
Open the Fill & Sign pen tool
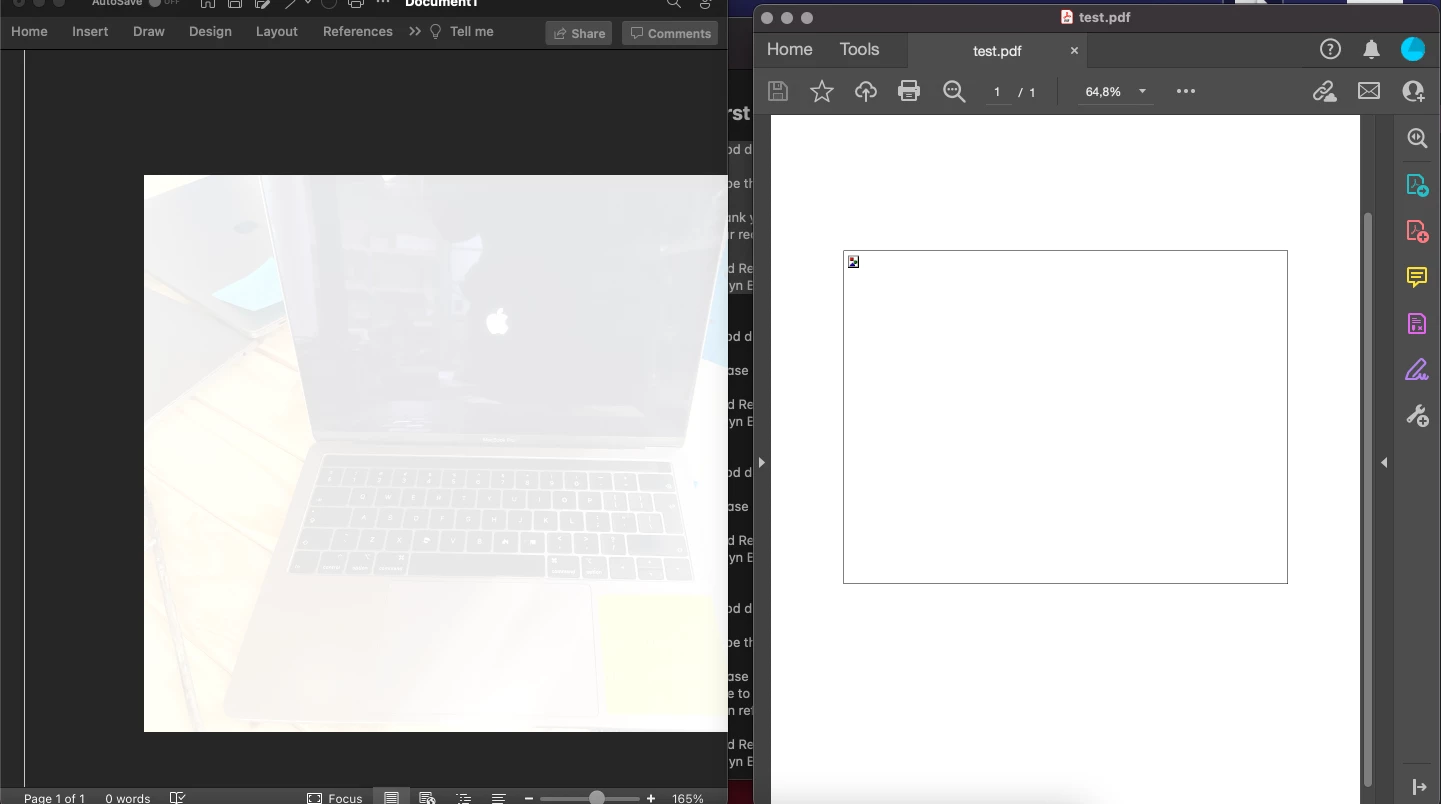click(1417, 370)
